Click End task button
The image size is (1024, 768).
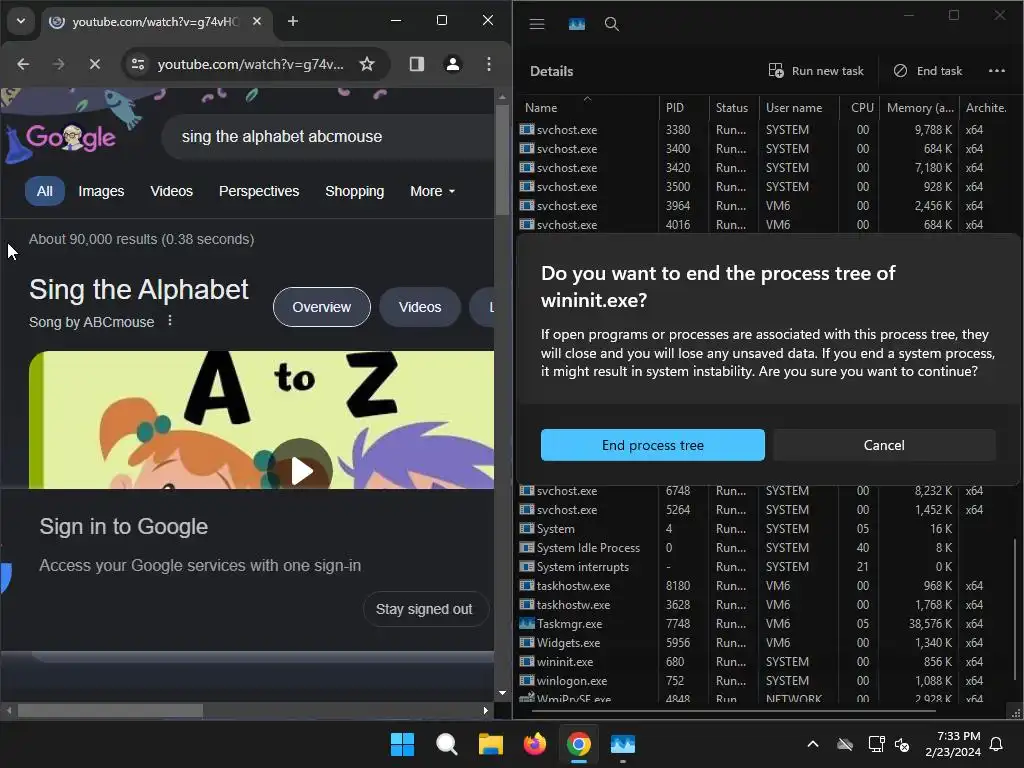(927, 71)
